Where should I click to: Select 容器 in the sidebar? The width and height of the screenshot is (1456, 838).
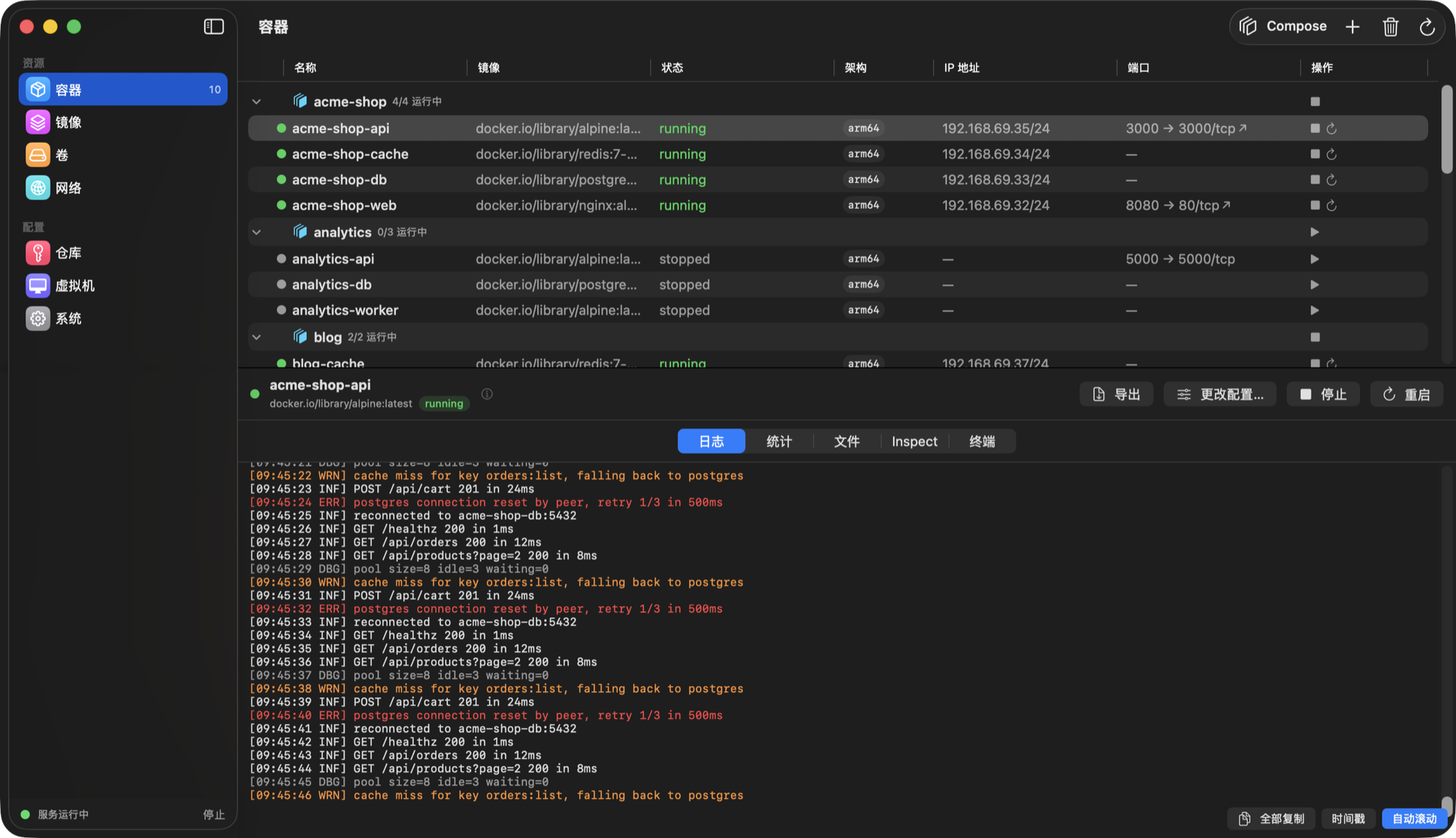123,89
